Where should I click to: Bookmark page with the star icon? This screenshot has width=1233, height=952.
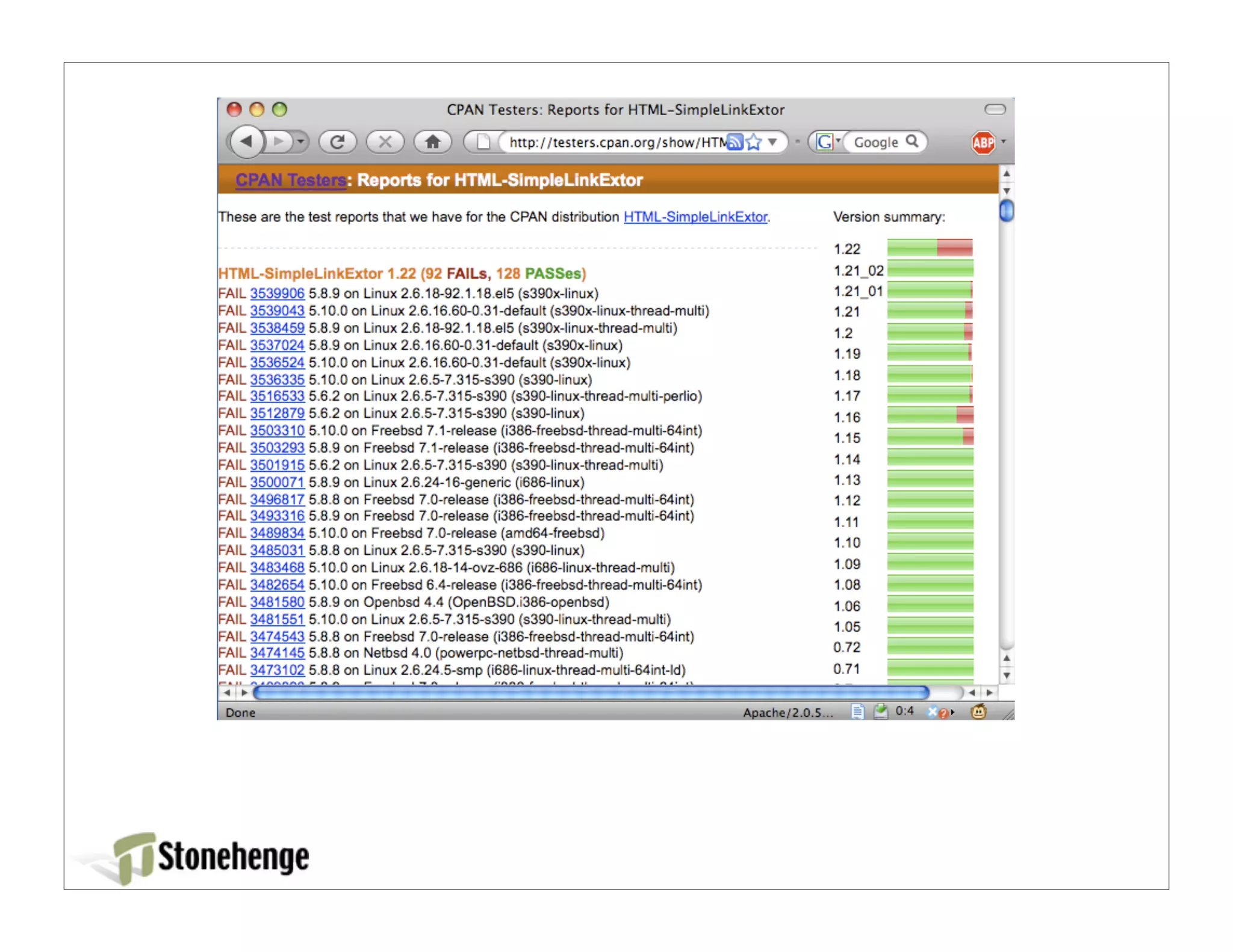754,142
